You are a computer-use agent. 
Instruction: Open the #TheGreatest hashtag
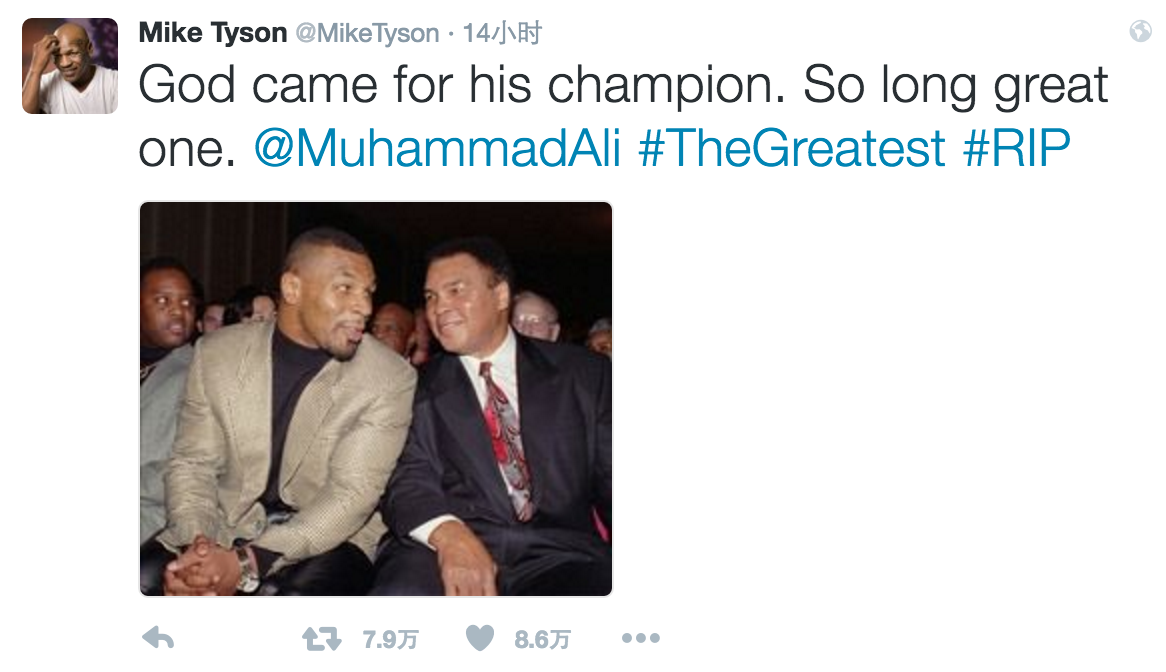(792, 149)
